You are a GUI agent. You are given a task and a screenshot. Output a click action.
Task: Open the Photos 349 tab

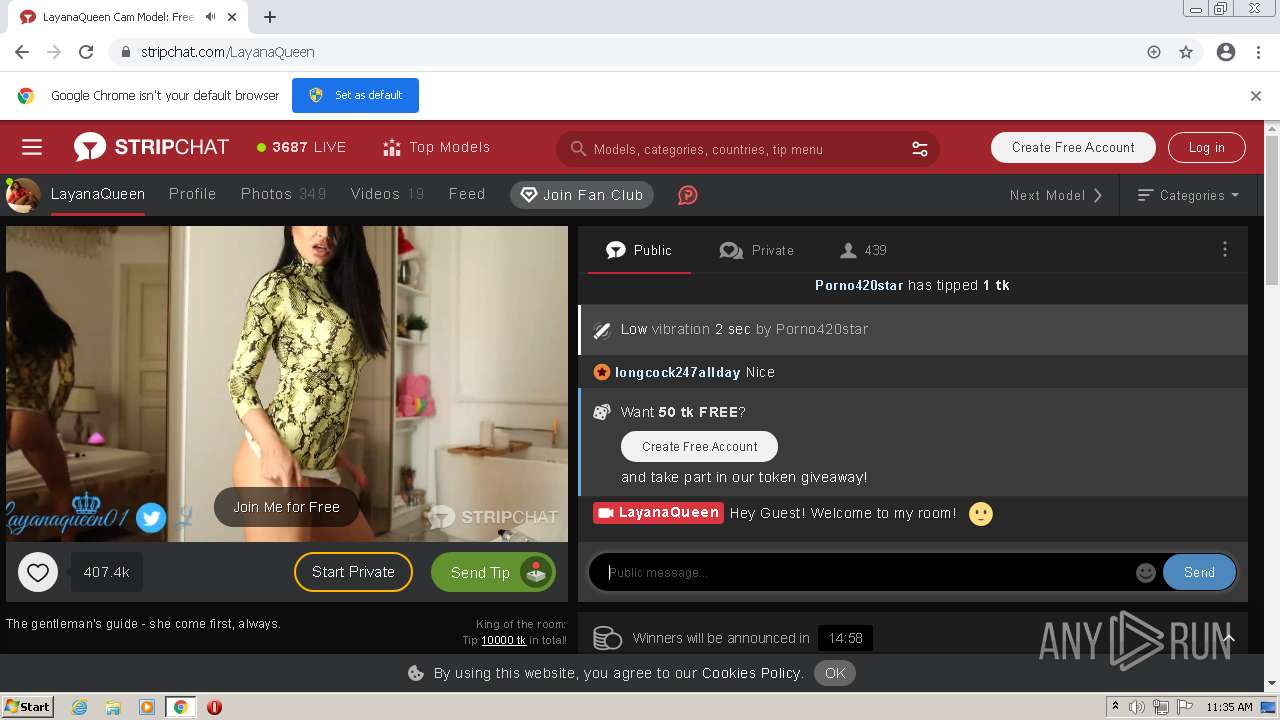(283, 194)
